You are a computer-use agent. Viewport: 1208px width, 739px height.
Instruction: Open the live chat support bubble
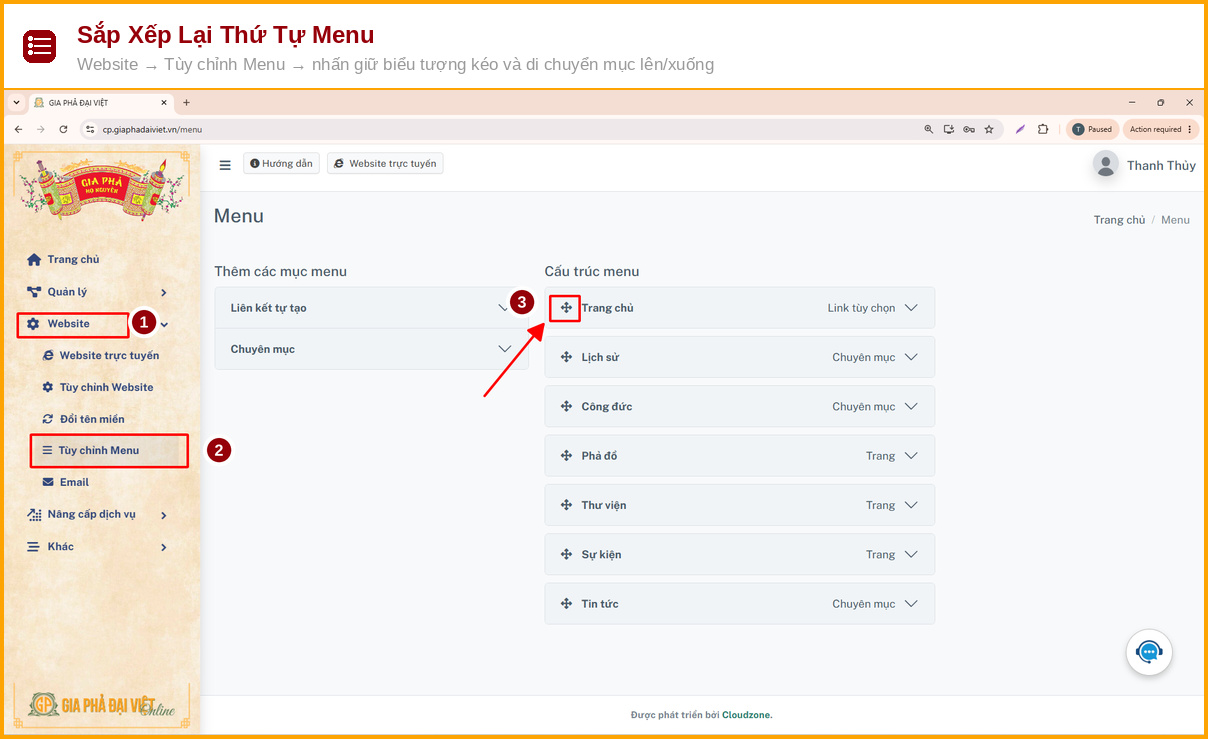[1149, 653]
